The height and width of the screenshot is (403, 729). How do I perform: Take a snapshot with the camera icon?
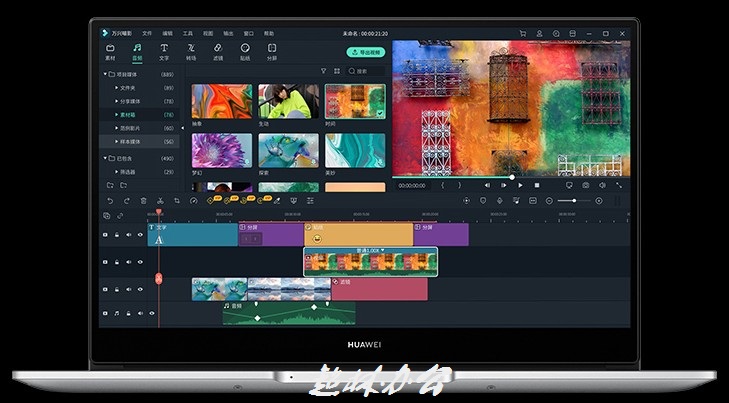[x=586, y=185]
